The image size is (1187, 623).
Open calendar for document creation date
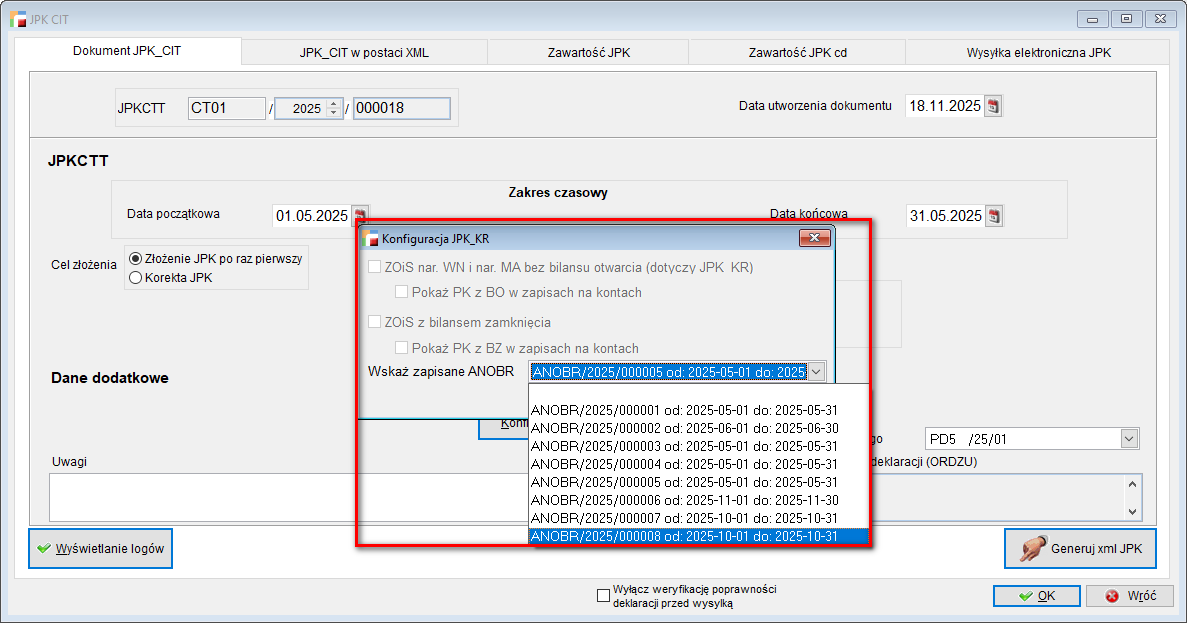point(993,106)
